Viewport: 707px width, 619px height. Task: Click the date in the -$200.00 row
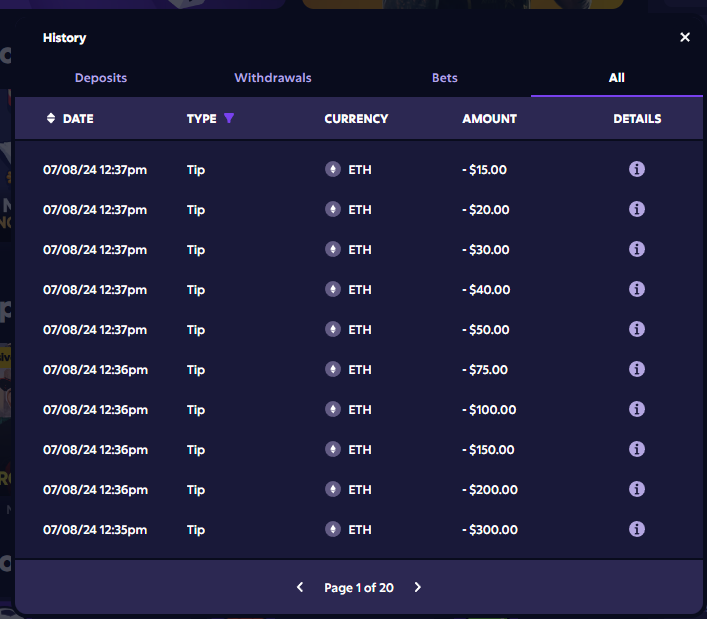click(x=95, y=490)
